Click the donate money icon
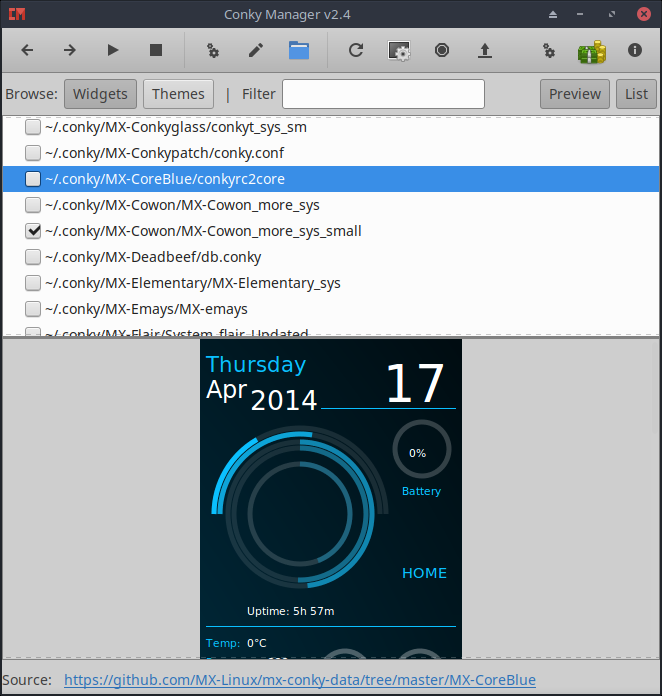The image size is (662, 696). click(592, 51)
